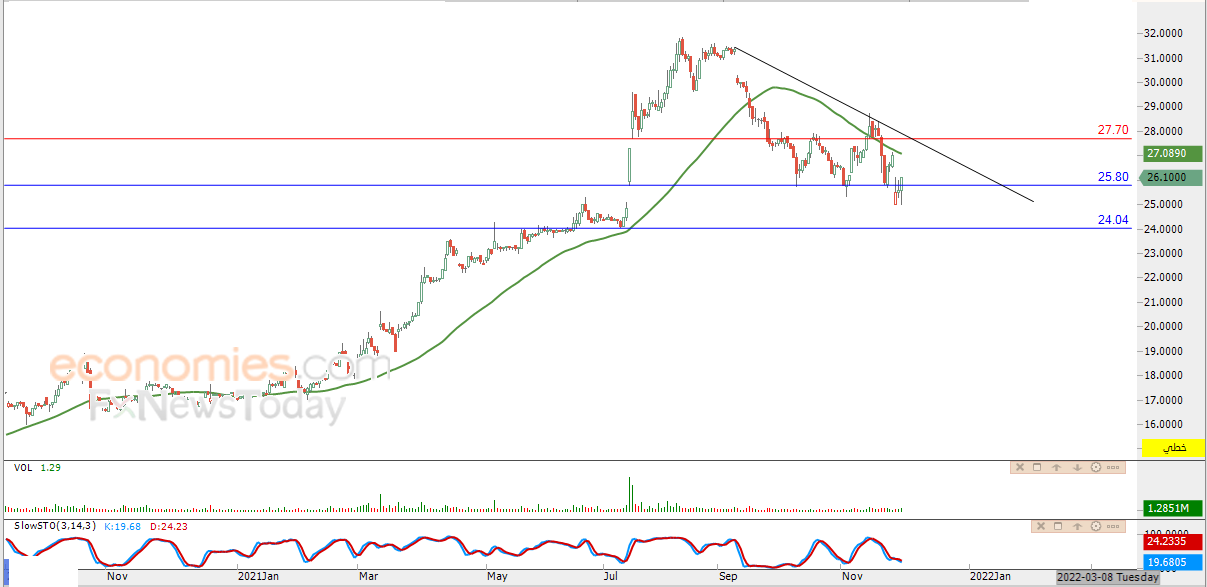Viewport: 1207px width, 587px height.
Task: Close the VOL indicator panel
Action: point(1020,467)
